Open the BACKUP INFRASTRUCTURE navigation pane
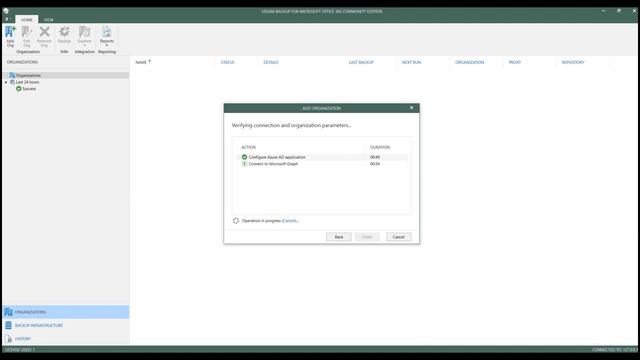This screenshot has width=640, height=360. pyautogui.click(x=66, y=325)
